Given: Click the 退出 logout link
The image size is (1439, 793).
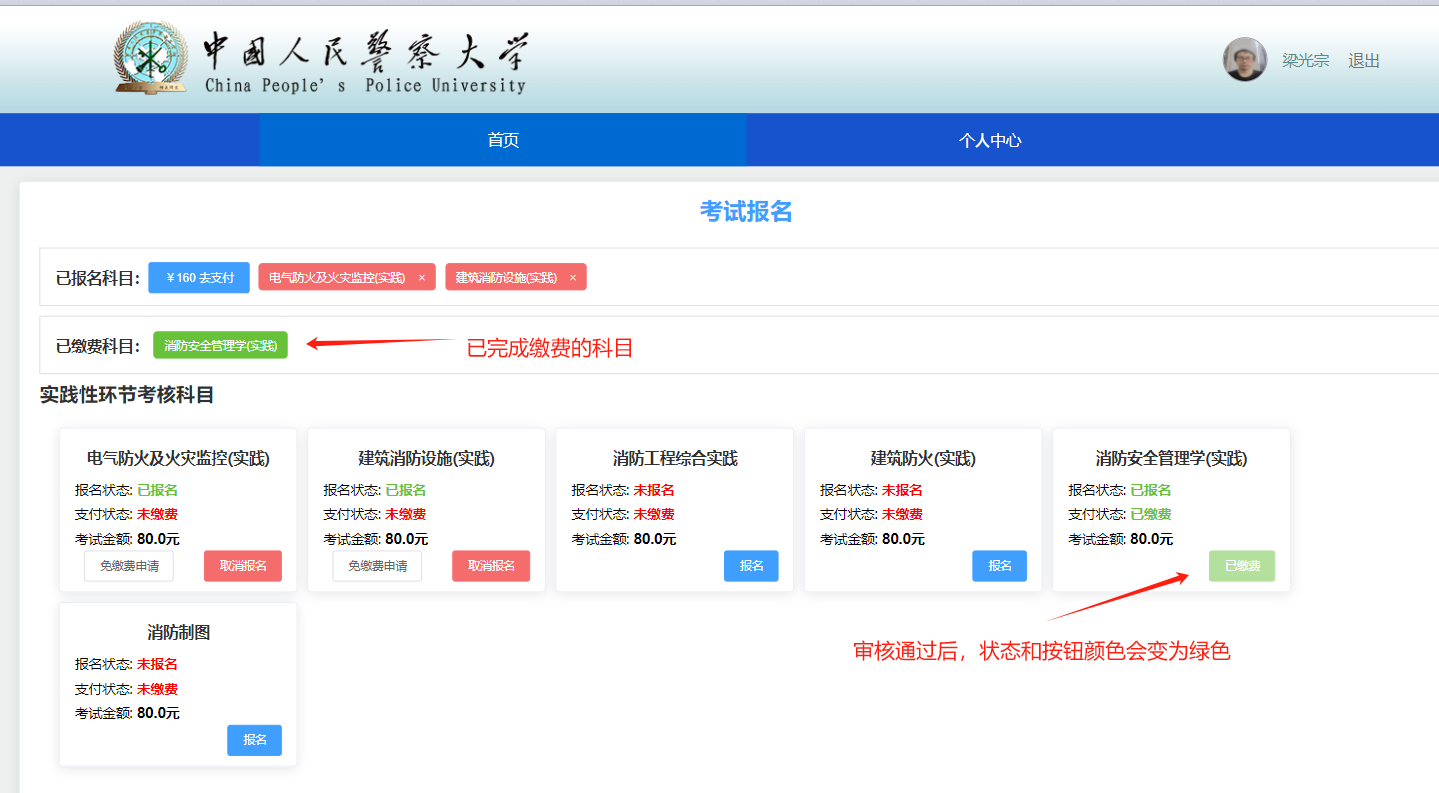Looking at the screenshot, I should [1363, 61].
